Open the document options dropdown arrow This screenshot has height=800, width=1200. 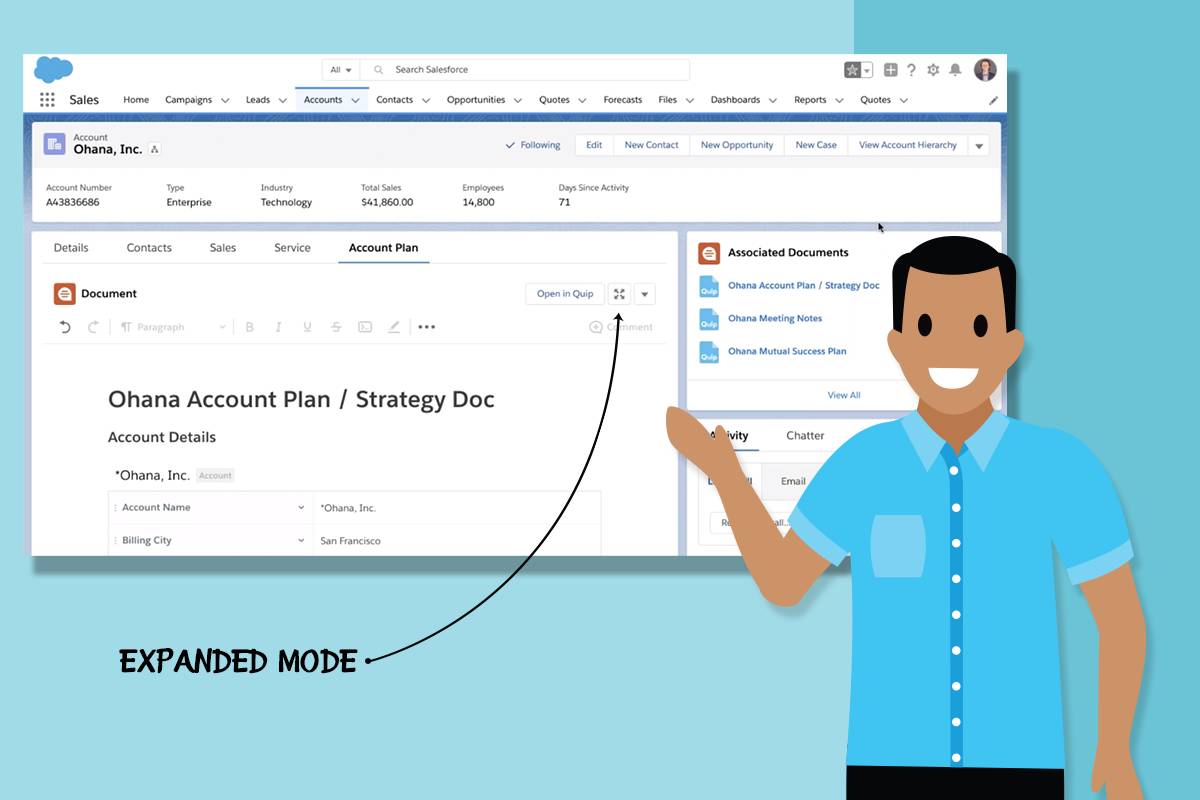click(x=645, y=294)
